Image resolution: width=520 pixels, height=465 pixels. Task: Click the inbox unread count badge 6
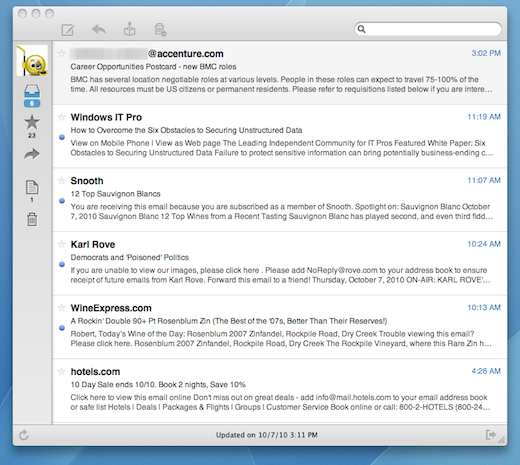click(x=32, y=103)
